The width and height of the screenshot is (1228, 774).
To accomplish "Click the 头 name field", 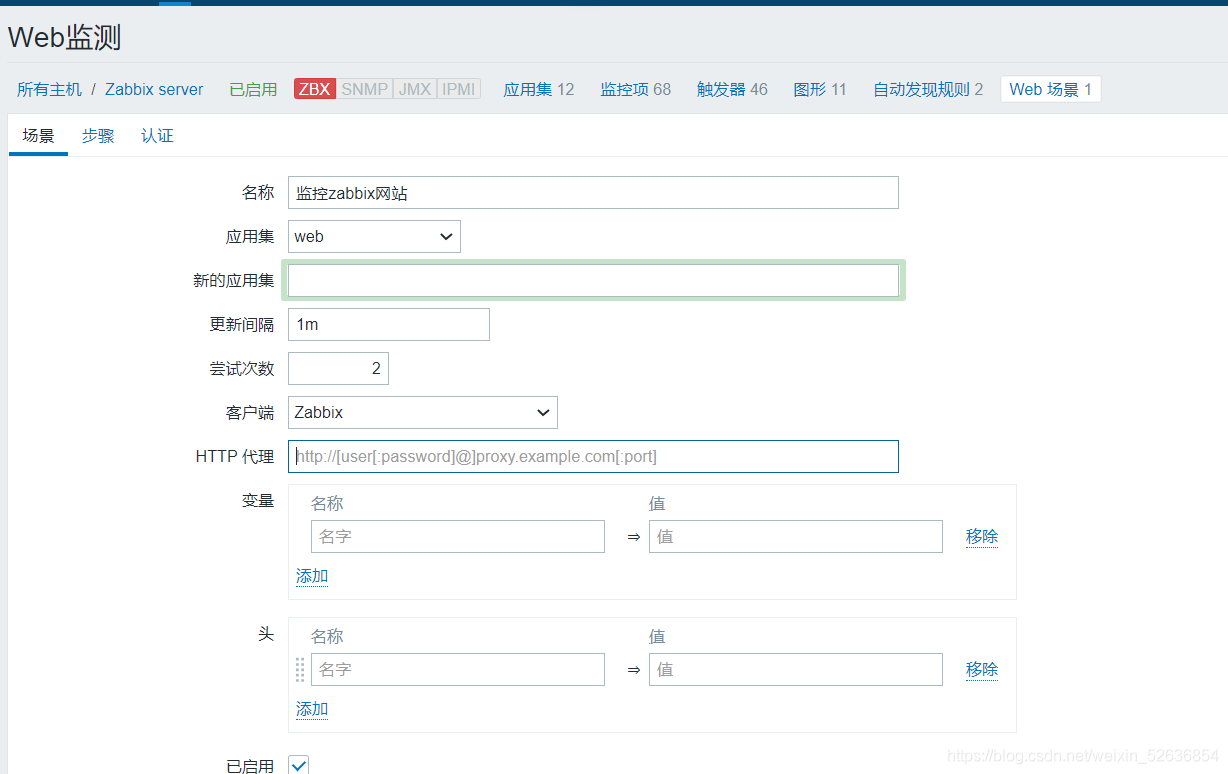I will click(458, 670).
